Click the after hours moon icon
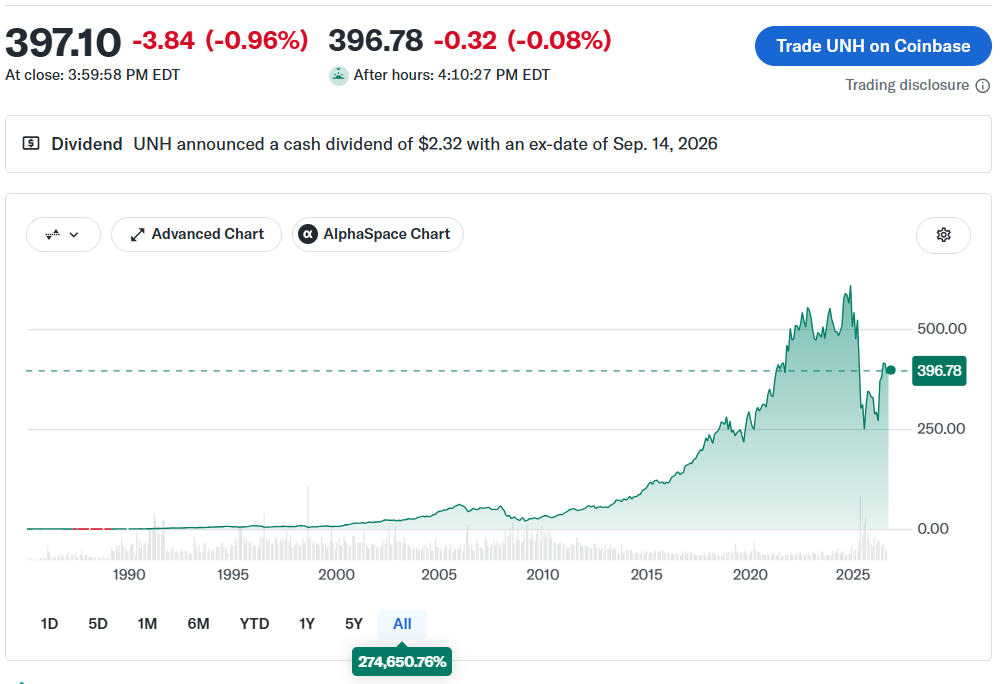Screen dimensions: 1002x684 click(x=338, y=75)
